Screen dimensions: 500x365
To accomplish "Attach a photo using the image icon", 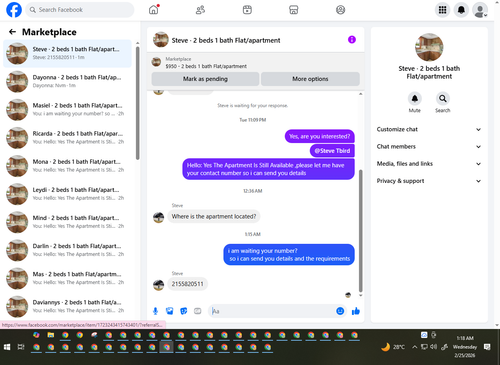I will (x=170, y=311).
